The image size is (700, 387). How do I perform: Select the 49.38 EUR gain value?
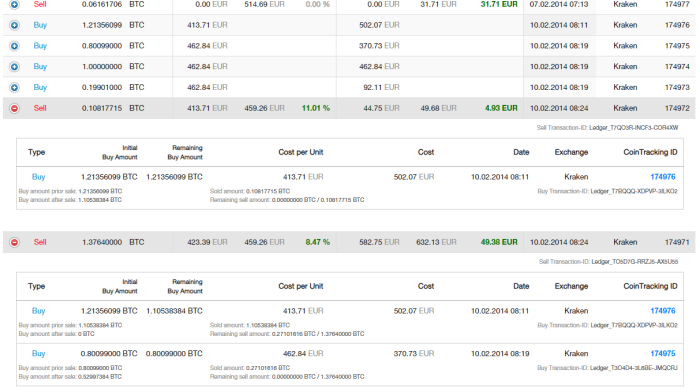click(x=499, y=242)
